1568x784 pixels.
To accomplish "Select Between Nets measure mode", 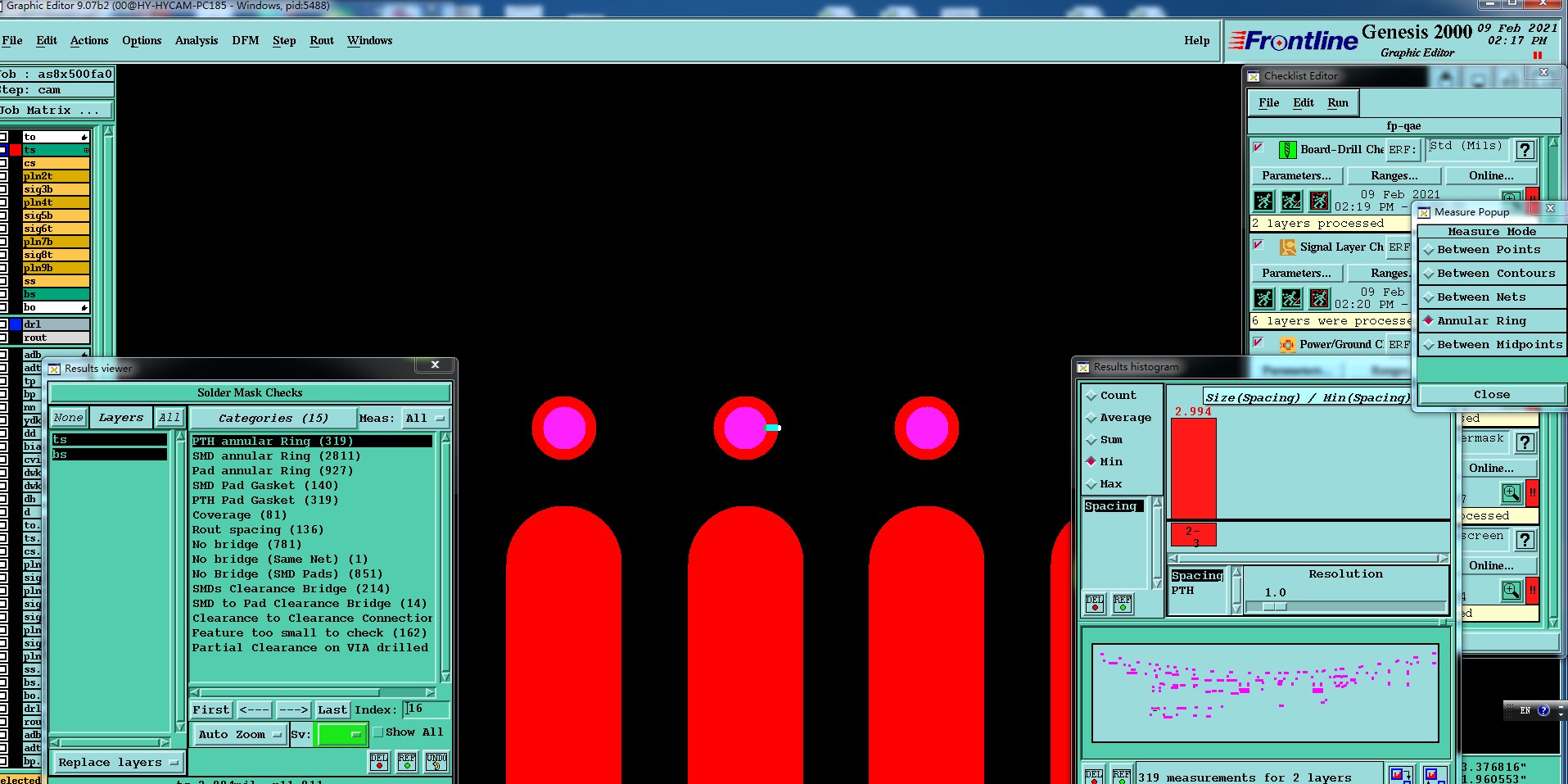I will coord(1491,297).
